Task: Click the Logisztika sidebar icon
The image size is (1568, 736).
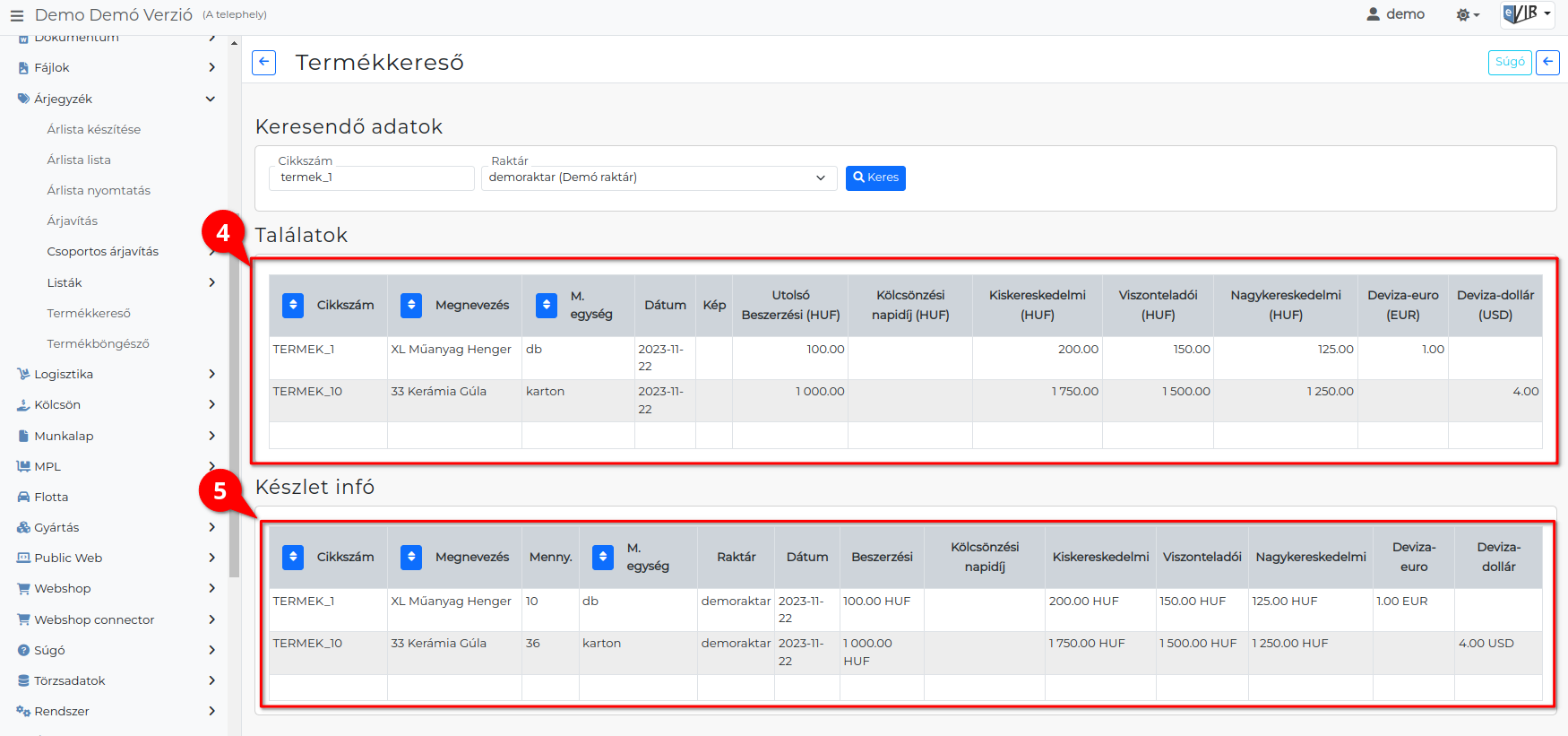Action: pos(23,374)
